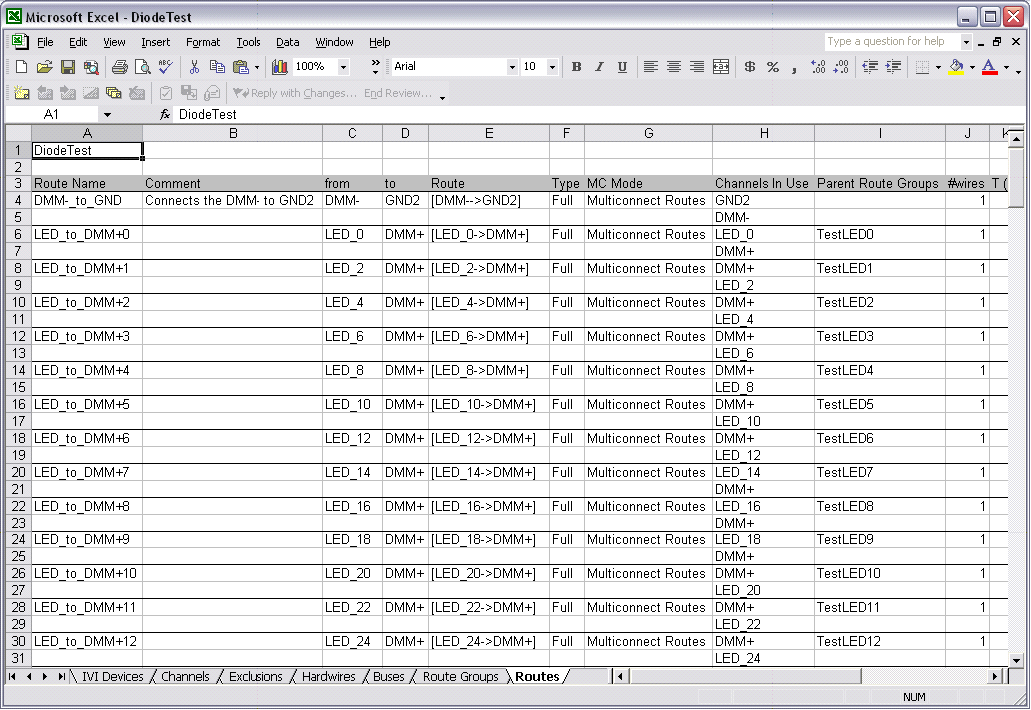Toggle bold formatting

[x=576, y=67]
